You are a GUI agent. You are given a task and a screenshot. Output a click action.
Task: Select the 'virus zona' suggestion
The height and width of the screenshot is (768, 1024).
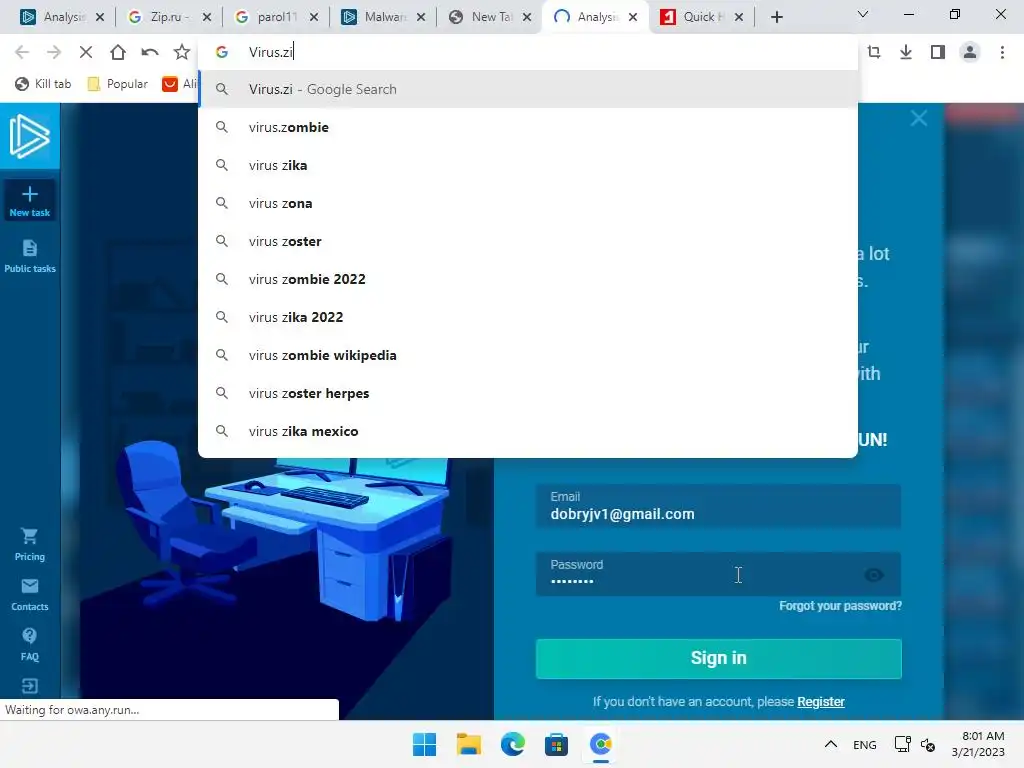528,203
